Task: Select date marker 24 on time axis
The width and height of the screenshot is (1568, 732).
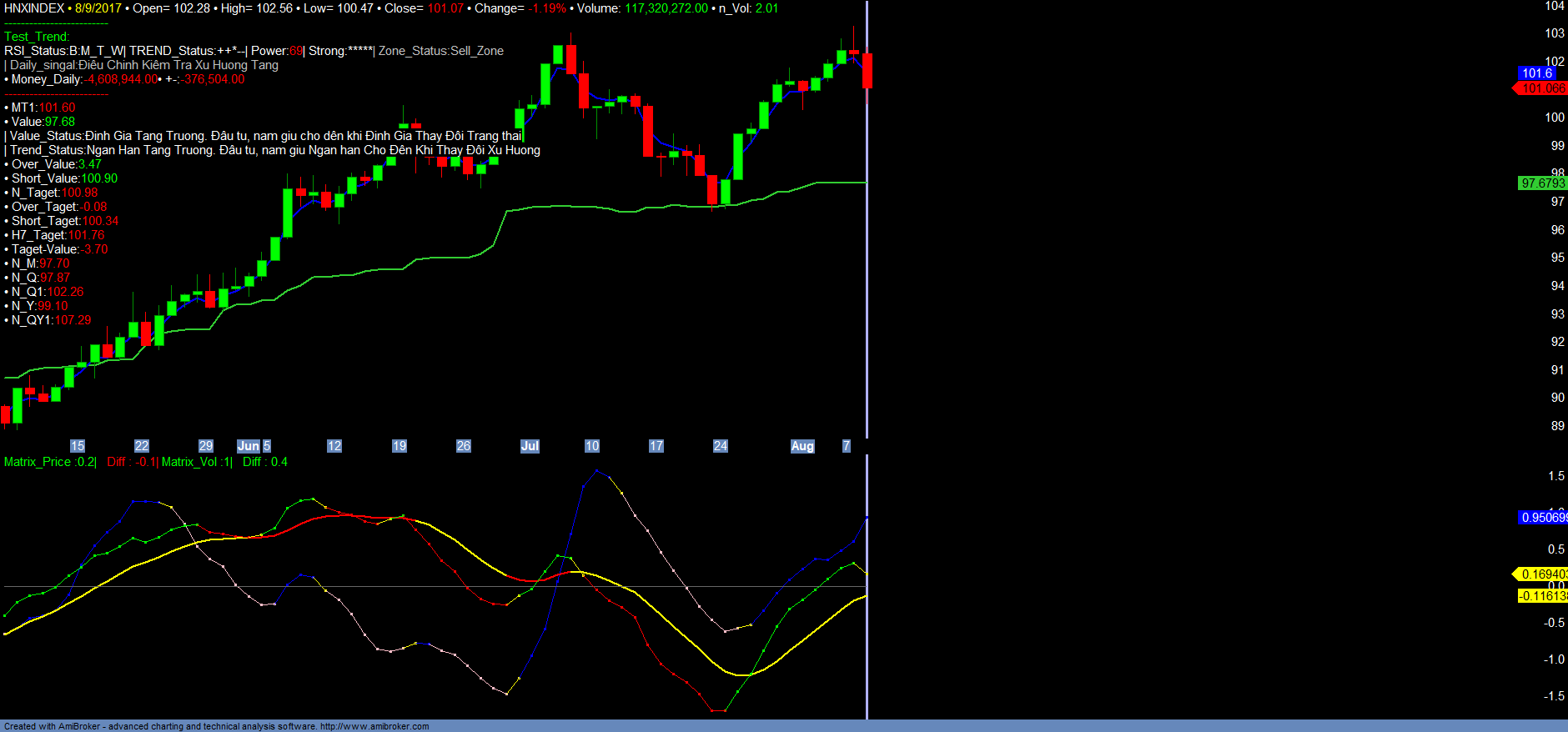Action: pos(721,446)
